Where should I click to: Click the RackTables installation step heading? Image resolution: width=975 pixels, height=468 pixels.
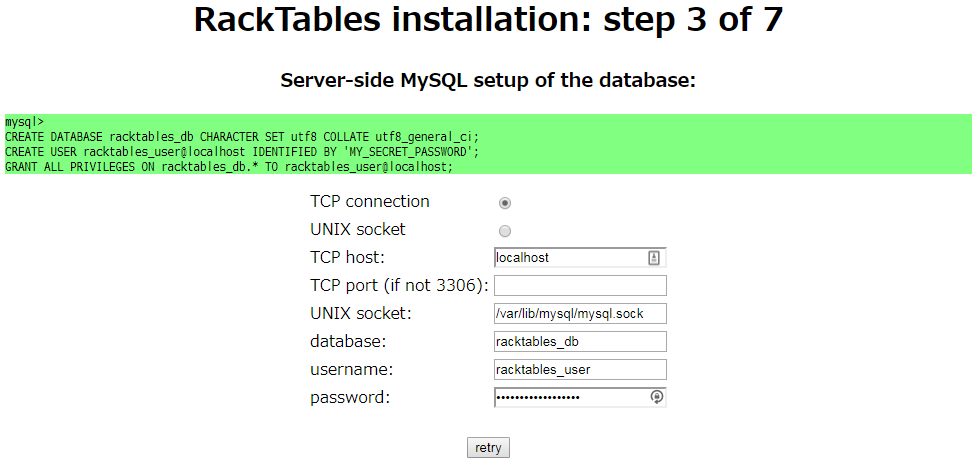click(x=488, y=19)
